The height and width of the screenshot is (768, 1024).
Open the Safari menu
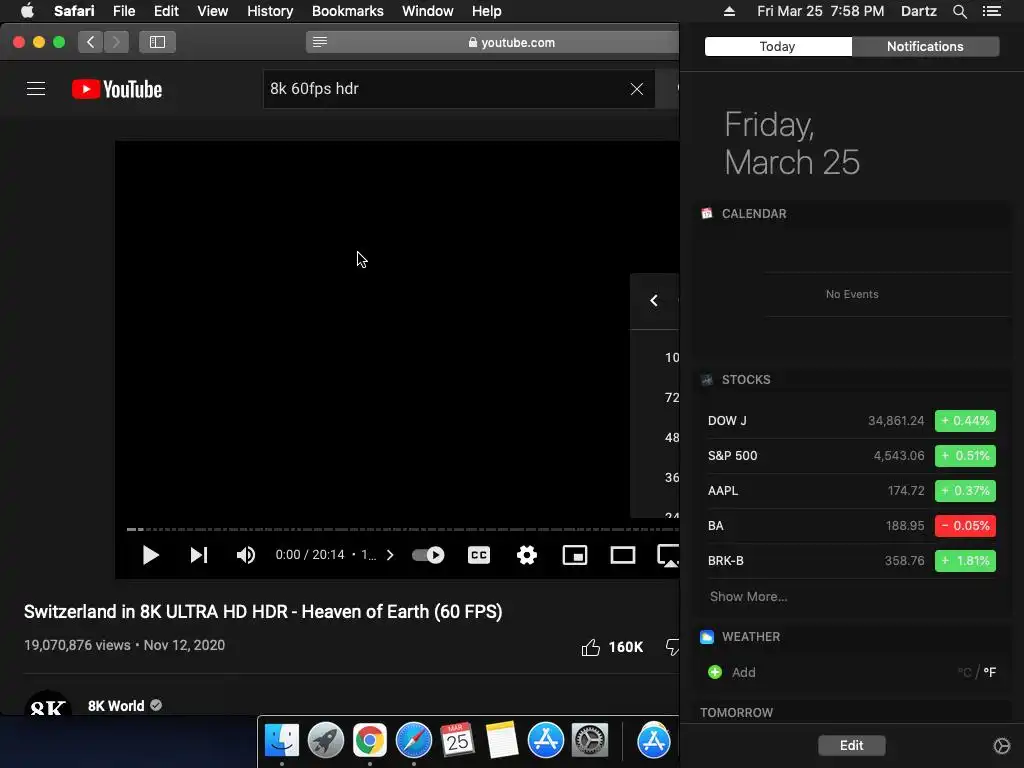(x=74, y=11)
